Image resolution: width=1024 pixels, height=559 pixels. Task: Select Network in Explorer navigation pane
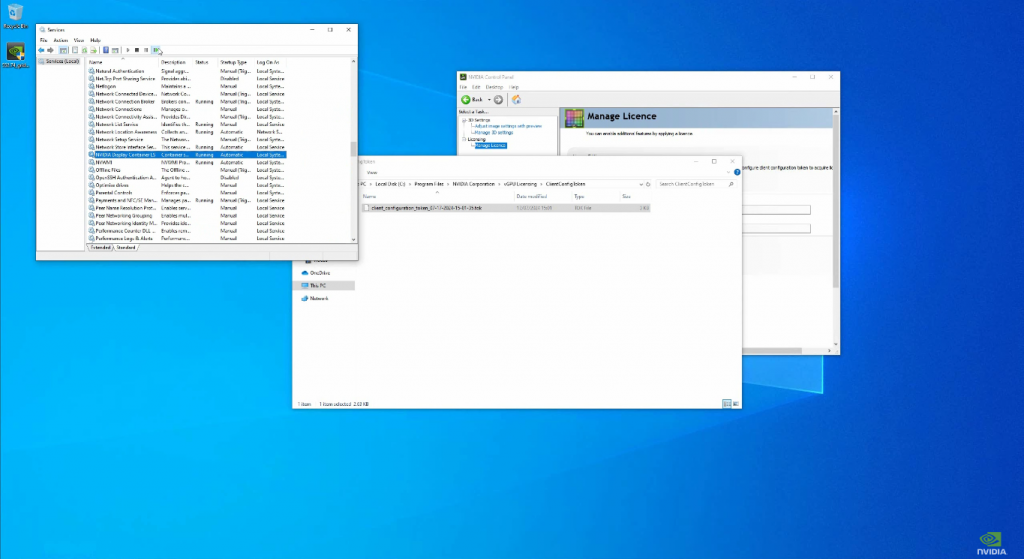tap(315, 298)
